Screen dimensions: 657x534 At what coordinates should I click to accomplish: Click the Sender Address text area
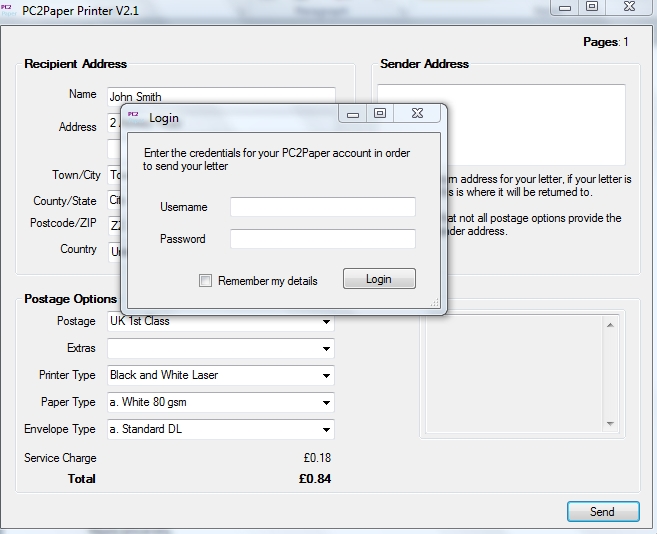tap(501, 125)
